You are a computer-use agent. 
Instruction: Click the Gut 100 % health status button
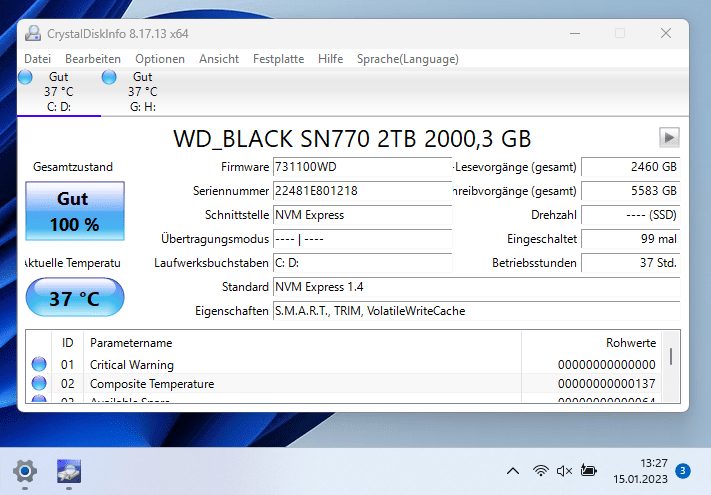tap(75, 211)
